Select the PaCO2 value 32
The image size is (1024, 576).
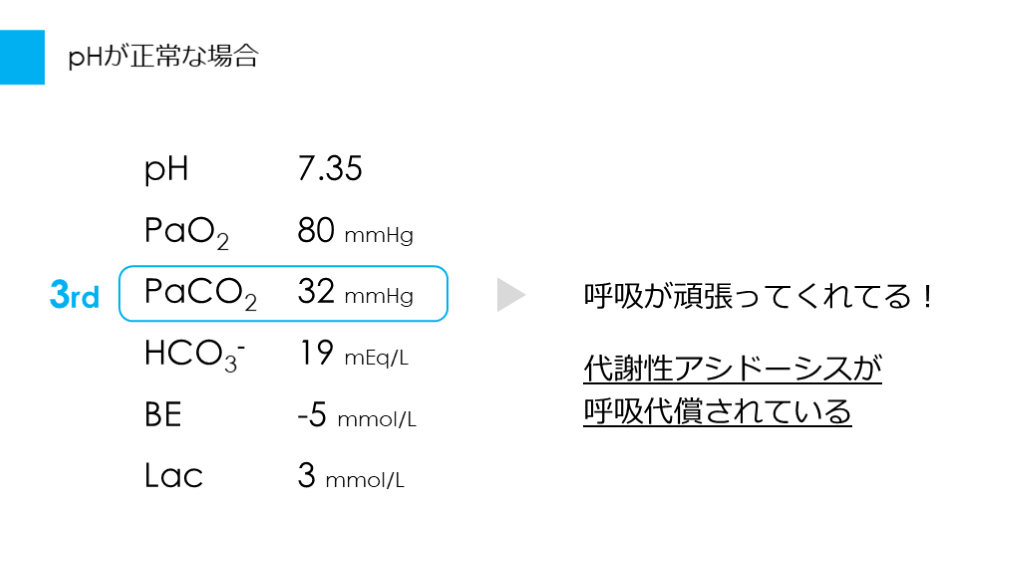tap(316, 293)
